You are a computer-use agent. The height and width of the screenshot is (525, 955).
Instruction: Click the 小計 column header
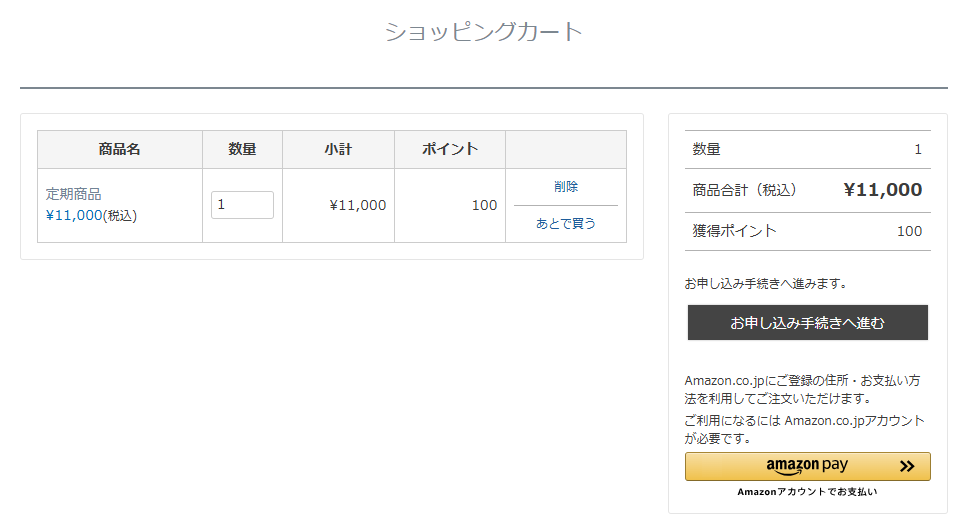339,149
